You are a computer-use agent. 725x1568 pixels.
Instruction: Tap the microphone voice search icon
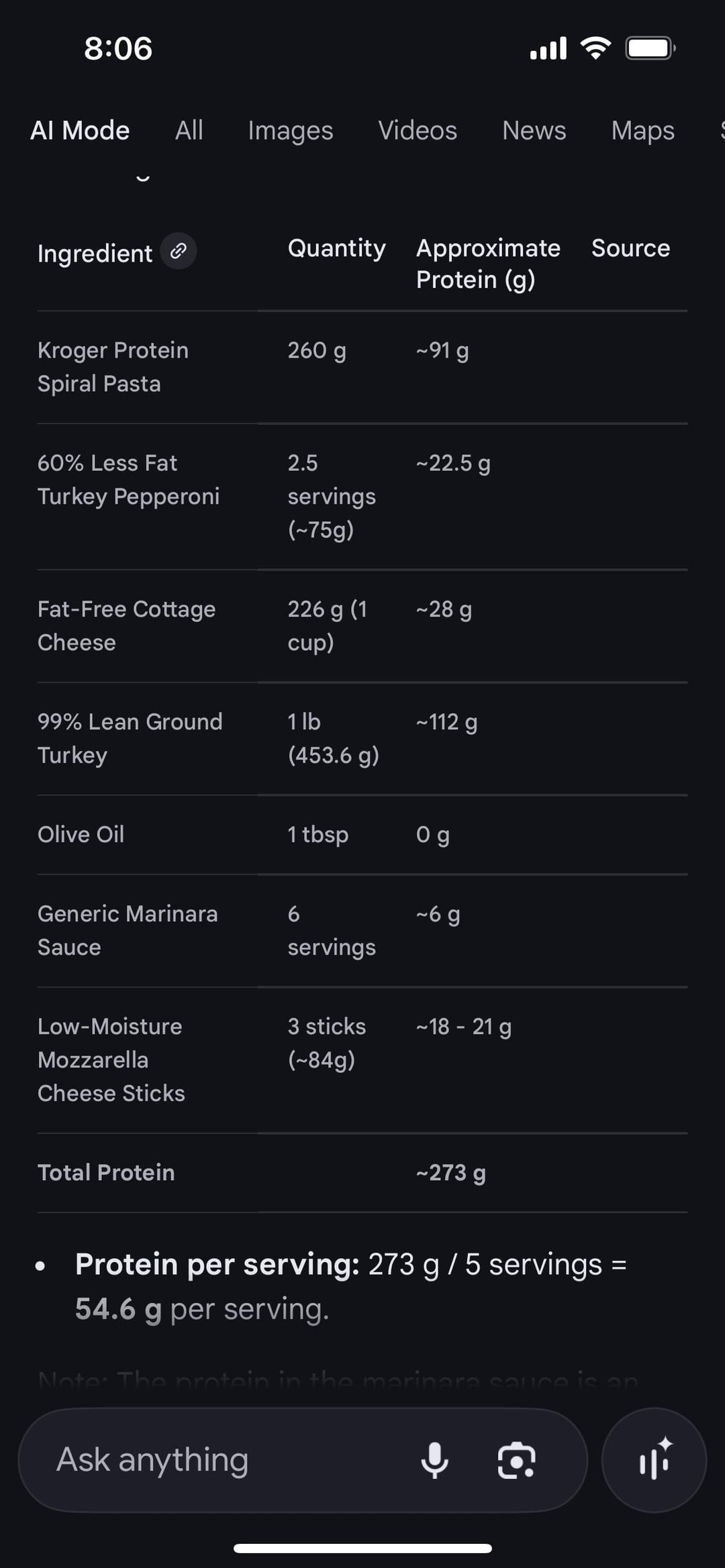(x=434, y=1460)
